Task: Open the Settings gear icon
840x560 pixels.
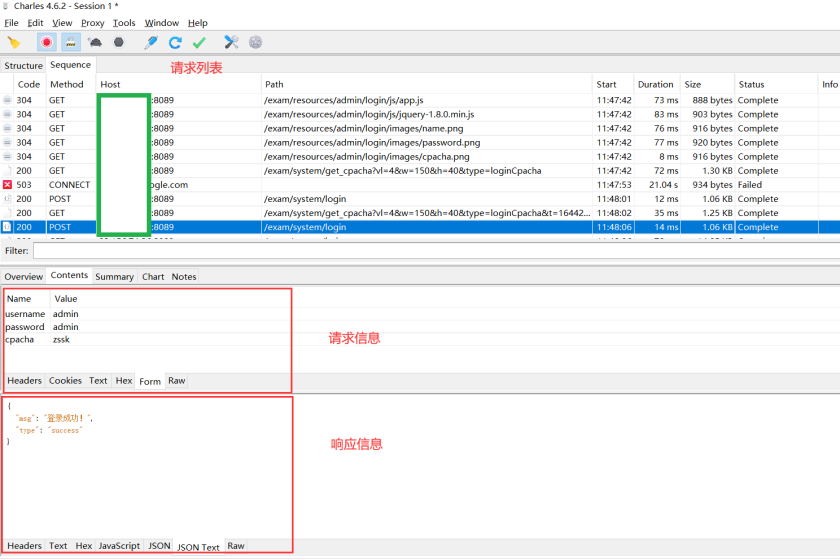Action: pyautogui.click(x=256, y=42)
